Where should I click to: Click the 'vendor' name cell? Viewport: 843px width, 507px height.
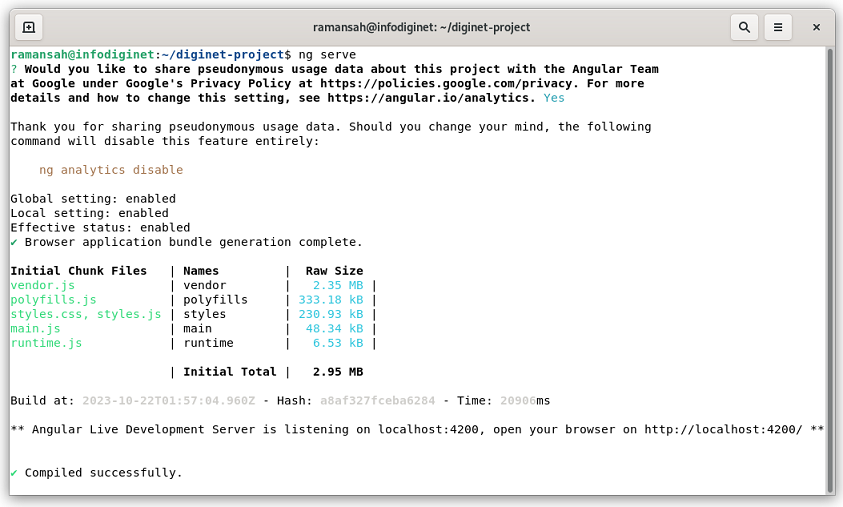(x=205, y=285)
